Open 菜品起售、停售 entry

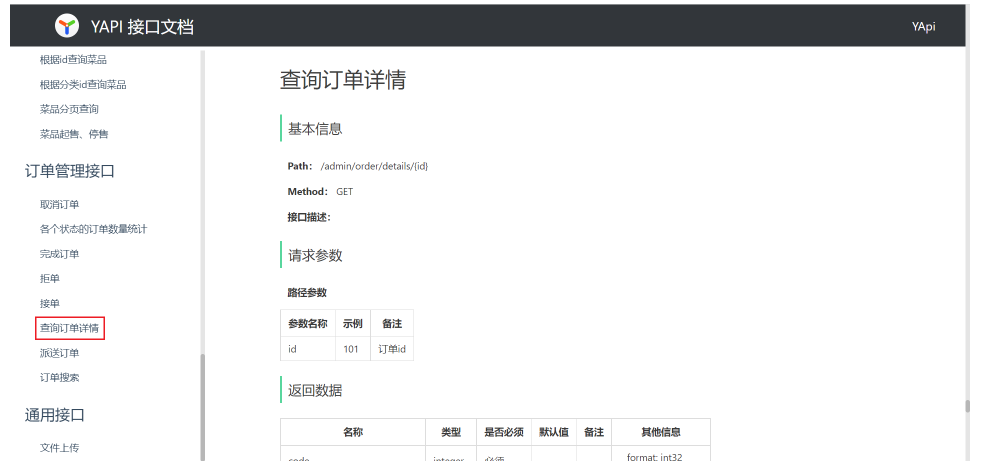74,134
